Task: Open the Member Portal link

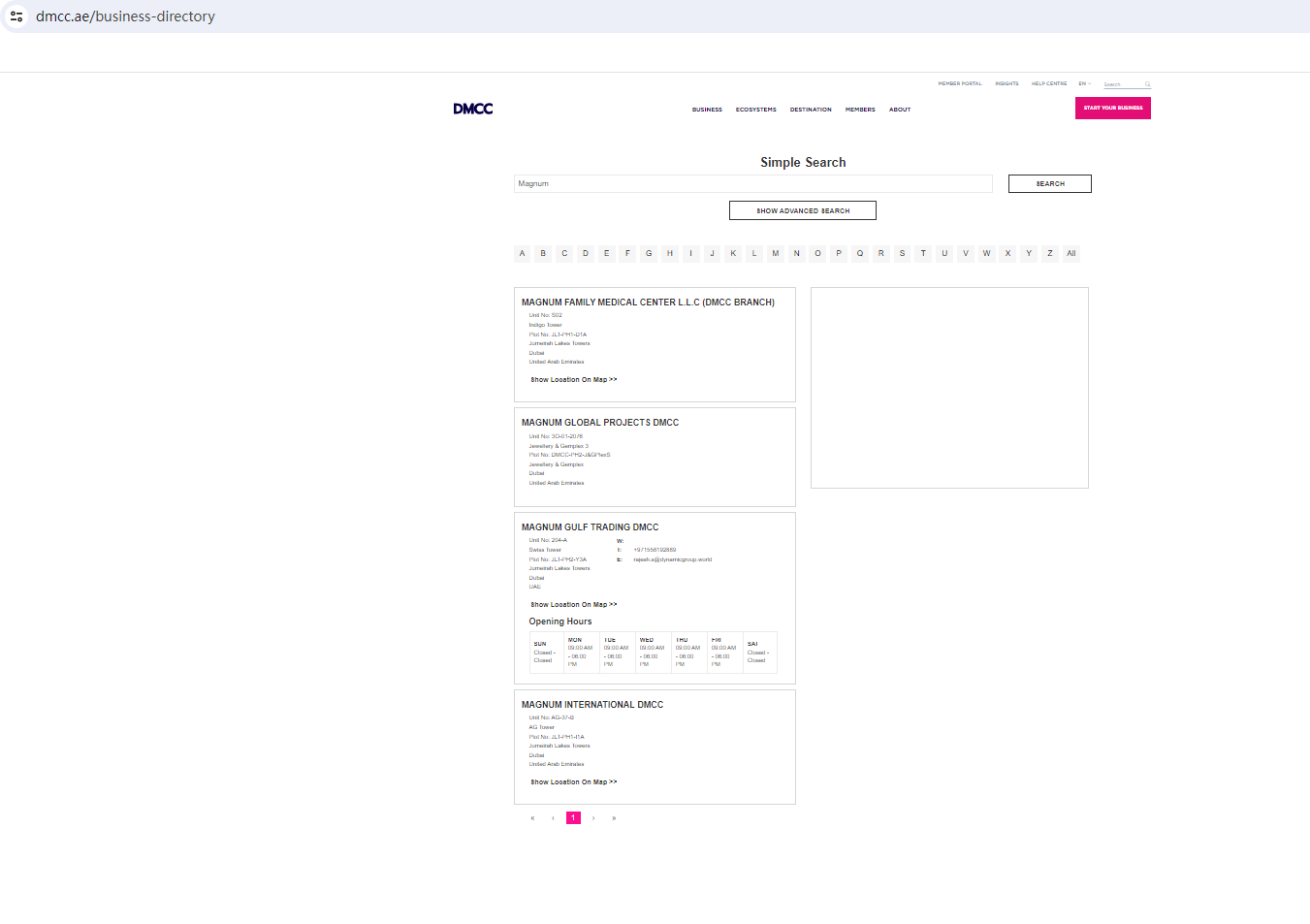Action: 960,83
